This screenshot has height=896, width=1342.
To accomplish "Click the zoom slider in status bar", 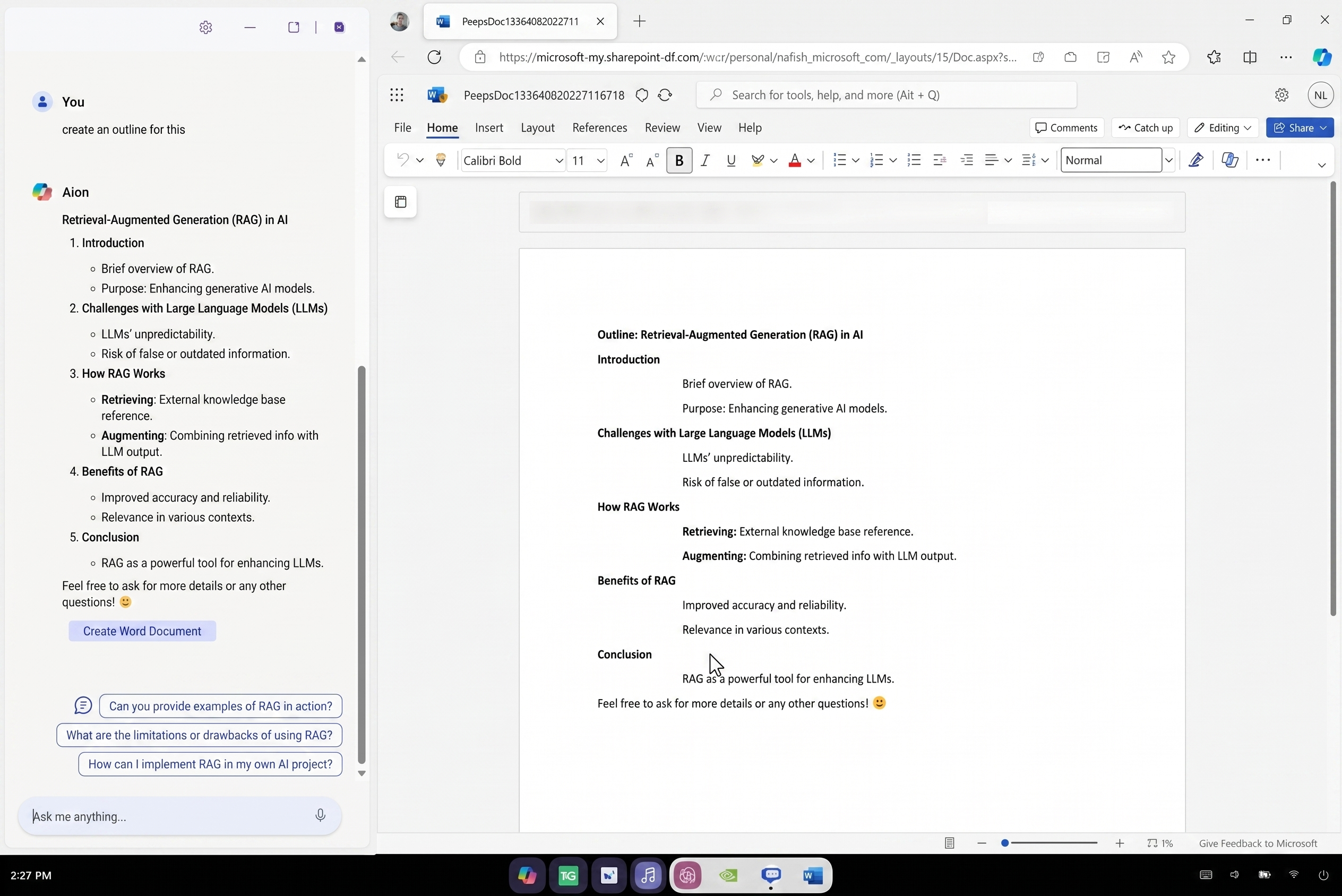I will pyautogui.click(x=1050, y=843).
